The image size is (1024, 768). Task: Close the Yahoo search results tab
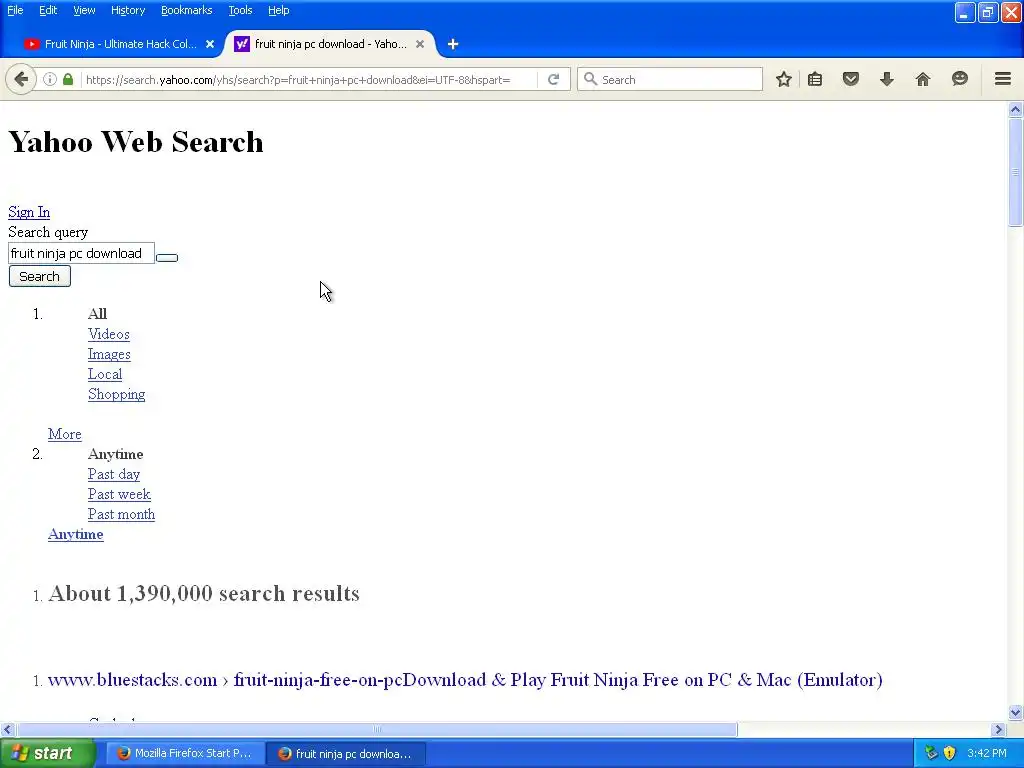pos(420,44)
